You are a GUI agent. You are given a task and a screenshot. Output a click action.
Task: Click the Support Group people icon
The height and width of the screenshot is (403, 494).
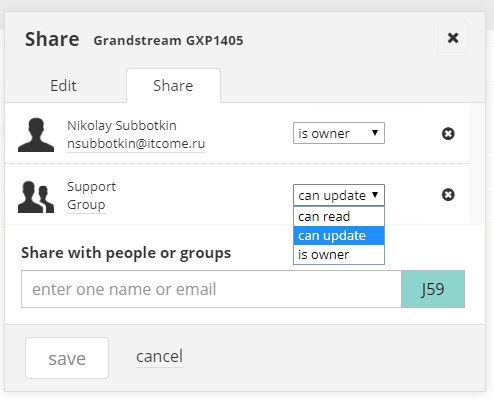(x=36, y=197)
